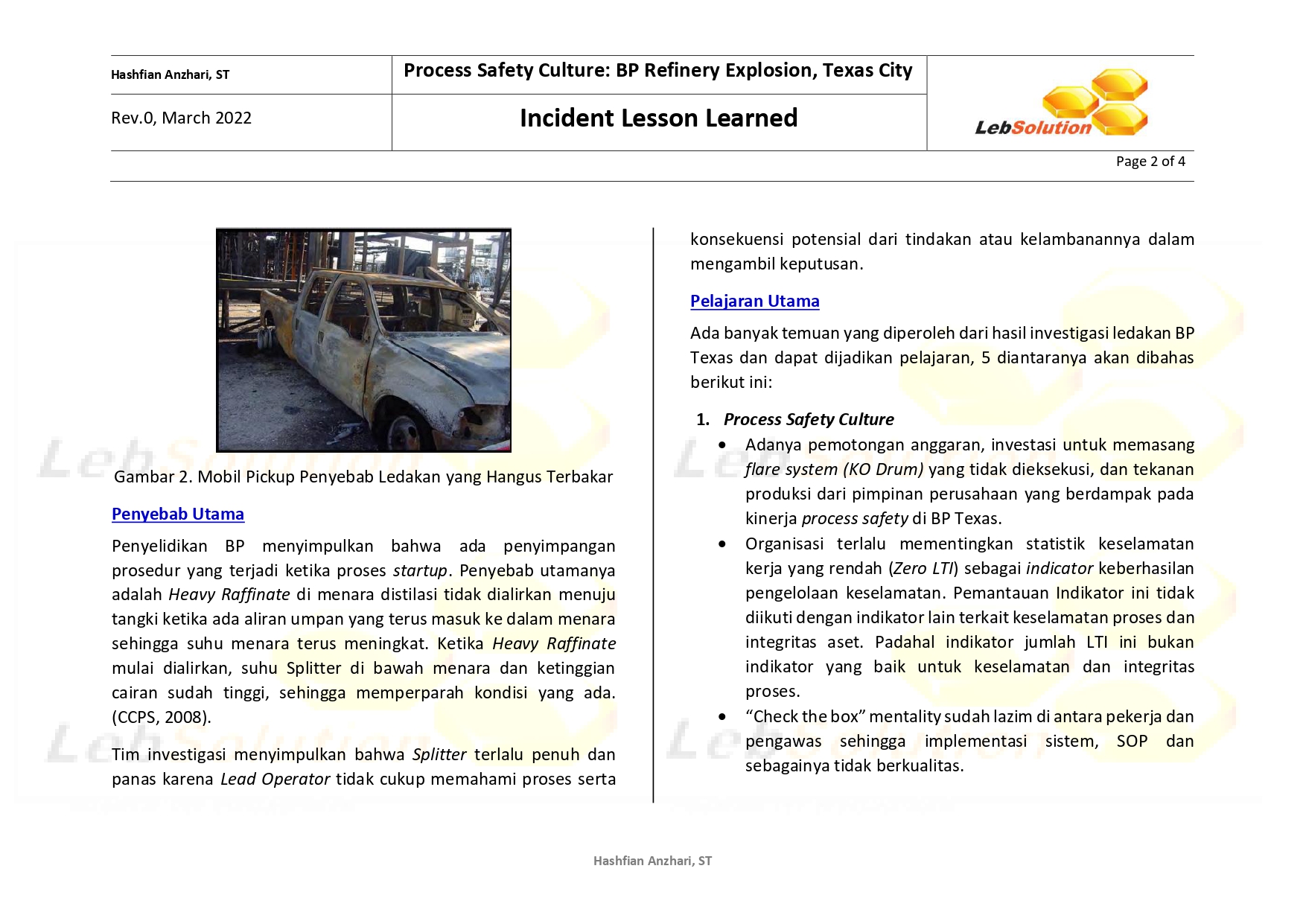Click the Gambar 2 figure caption
Viewport: 1306px width, 924px height.
[x=363, y=477]
